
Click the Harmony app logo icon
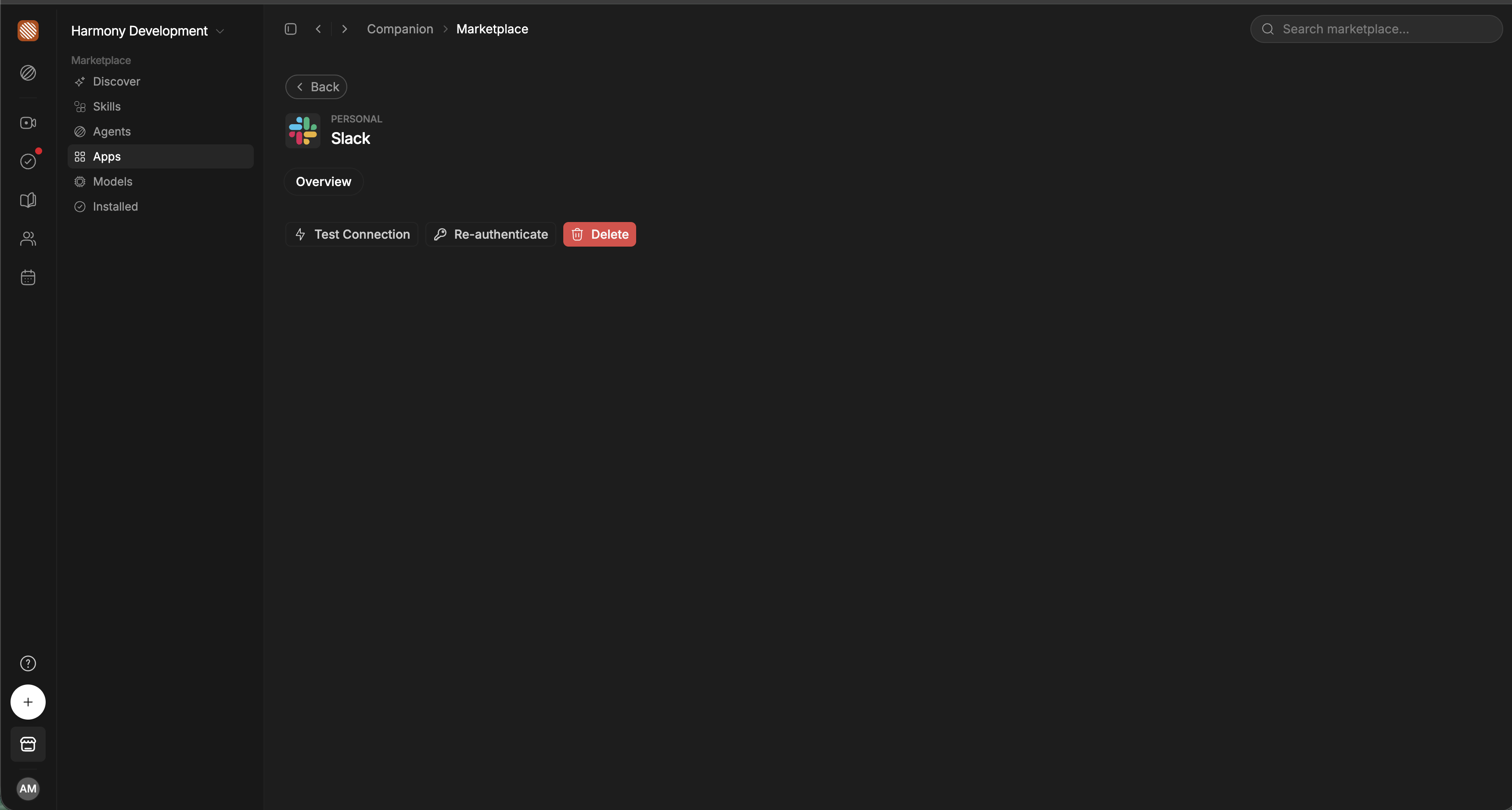[28, 31]
